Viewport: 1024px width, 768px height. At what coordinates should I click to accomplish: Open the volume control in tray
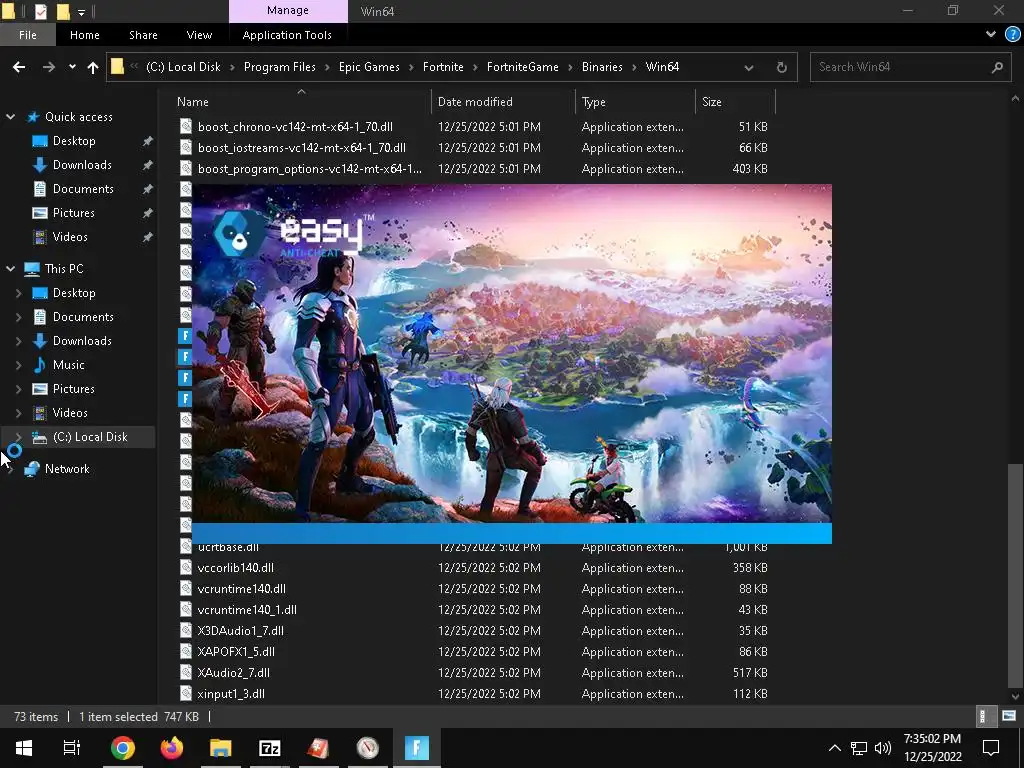[x=883, y=748]
